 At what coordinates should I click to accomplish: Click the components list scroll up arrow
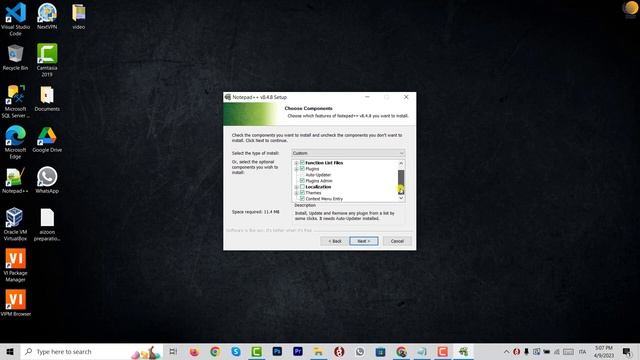click(x=401, y=163)
